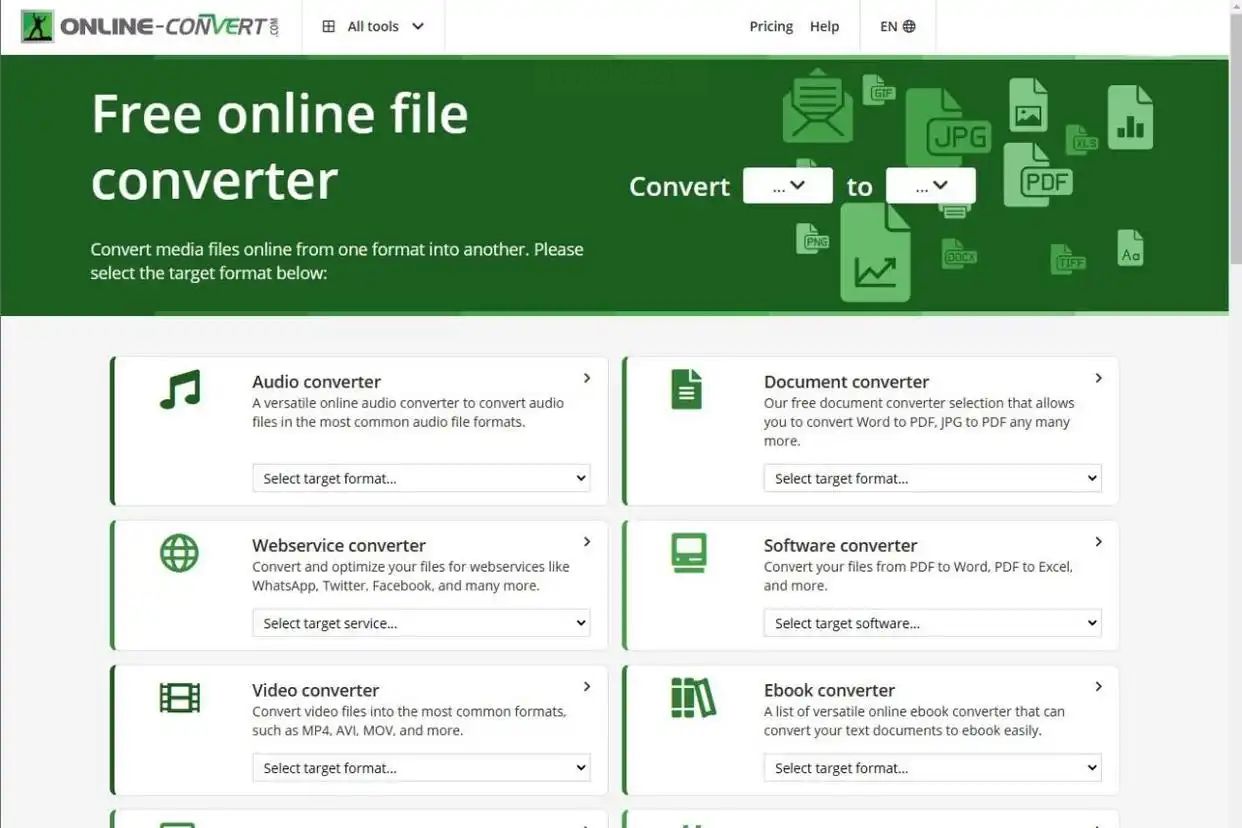
Task: Click the globe icon next to EN
Action: click(909, 27)
